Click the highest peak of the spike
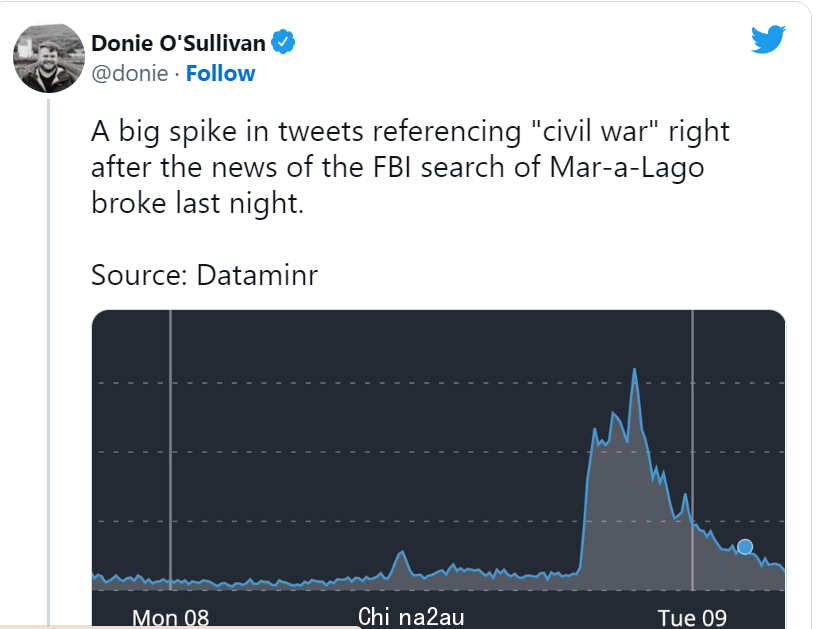The image size is (823, 629). pos(635,370)
